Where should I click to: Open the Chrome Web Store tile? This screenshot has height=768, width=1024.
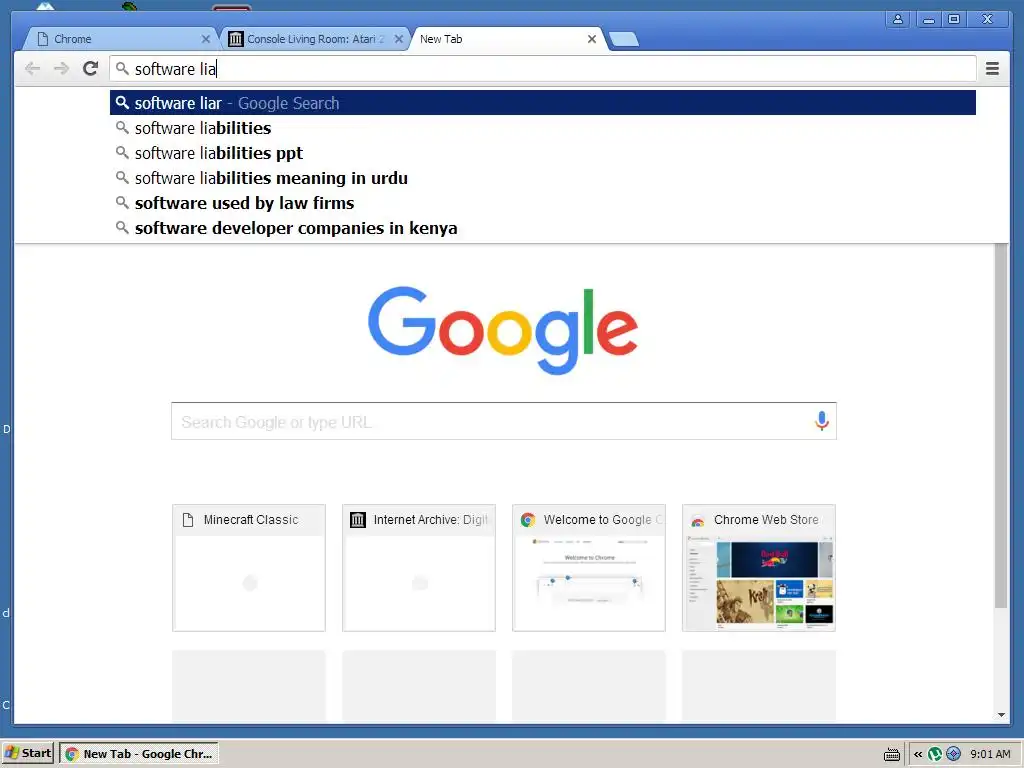tap(759, 568)
